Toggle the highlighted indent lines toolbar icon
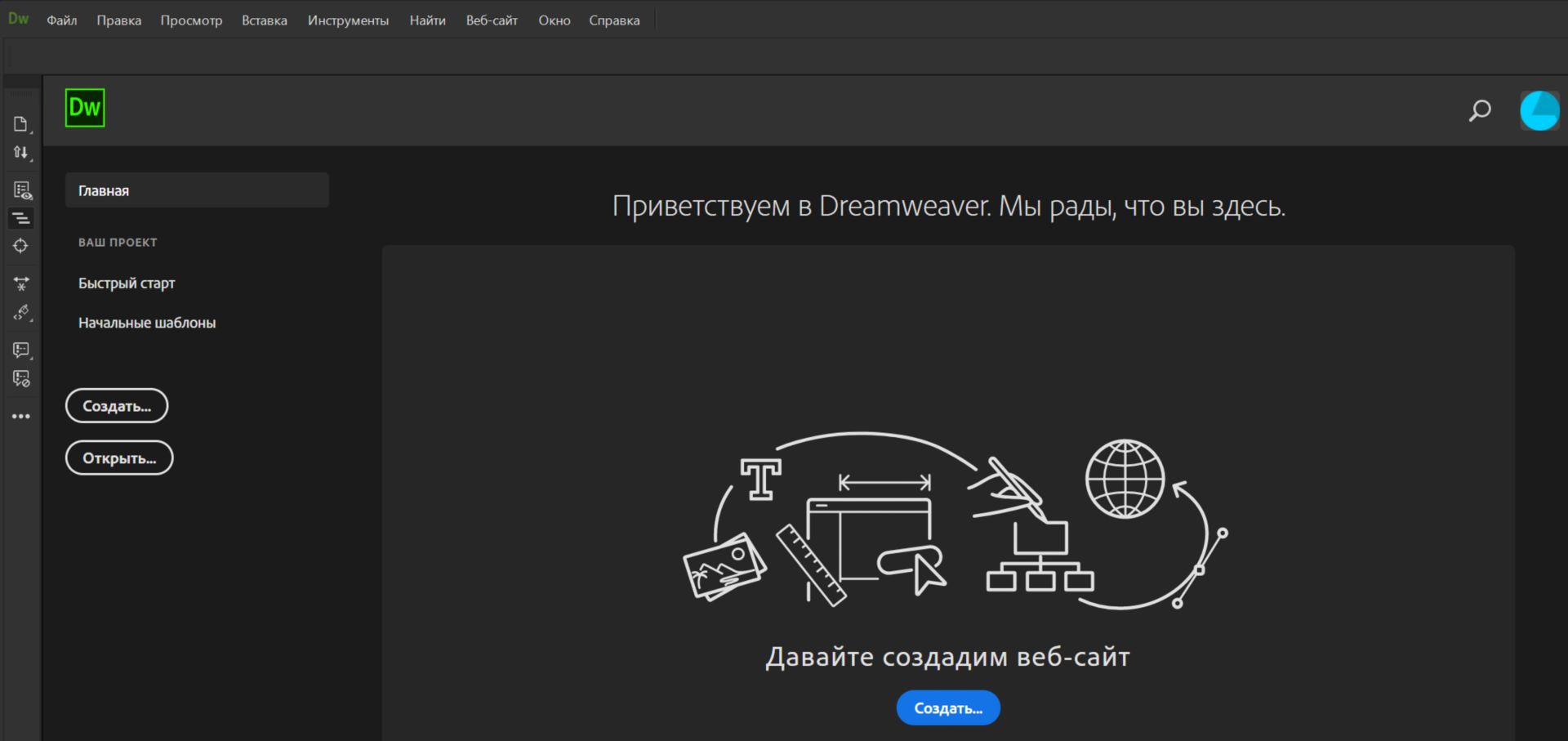1568x741 pixels. (21, 218)
